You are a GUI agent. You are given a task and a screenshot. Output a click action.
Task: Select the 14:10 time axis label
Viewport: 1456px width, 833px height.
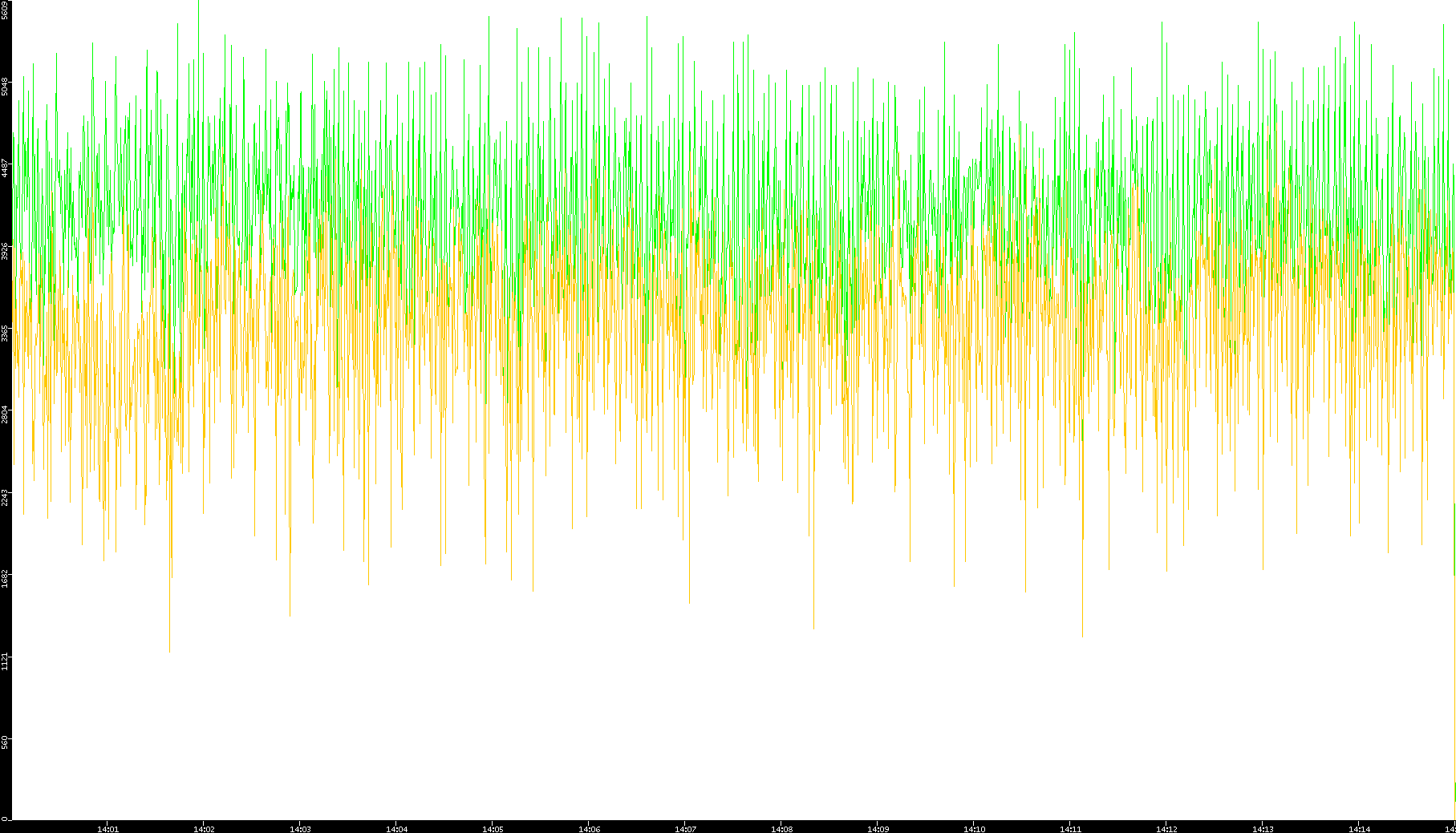[974, 829]
